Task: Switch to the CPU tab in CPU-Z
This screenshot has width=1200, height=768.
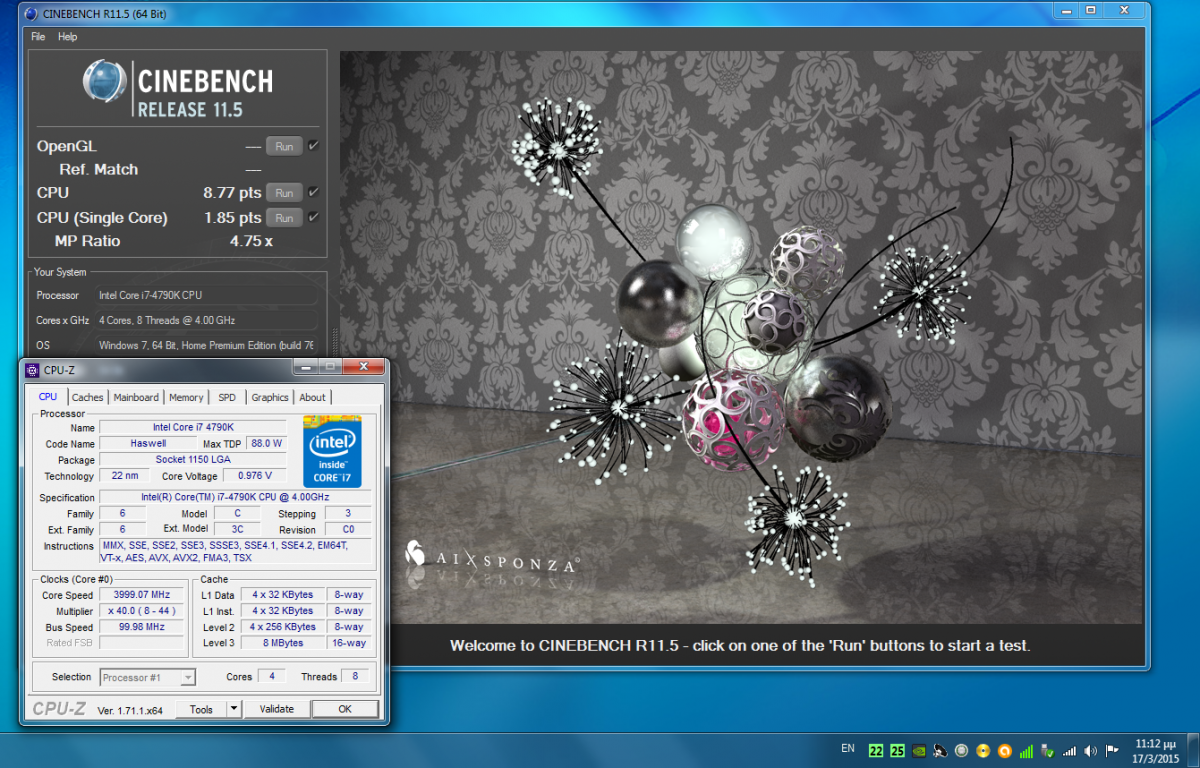Action: (x=48, y=397)
